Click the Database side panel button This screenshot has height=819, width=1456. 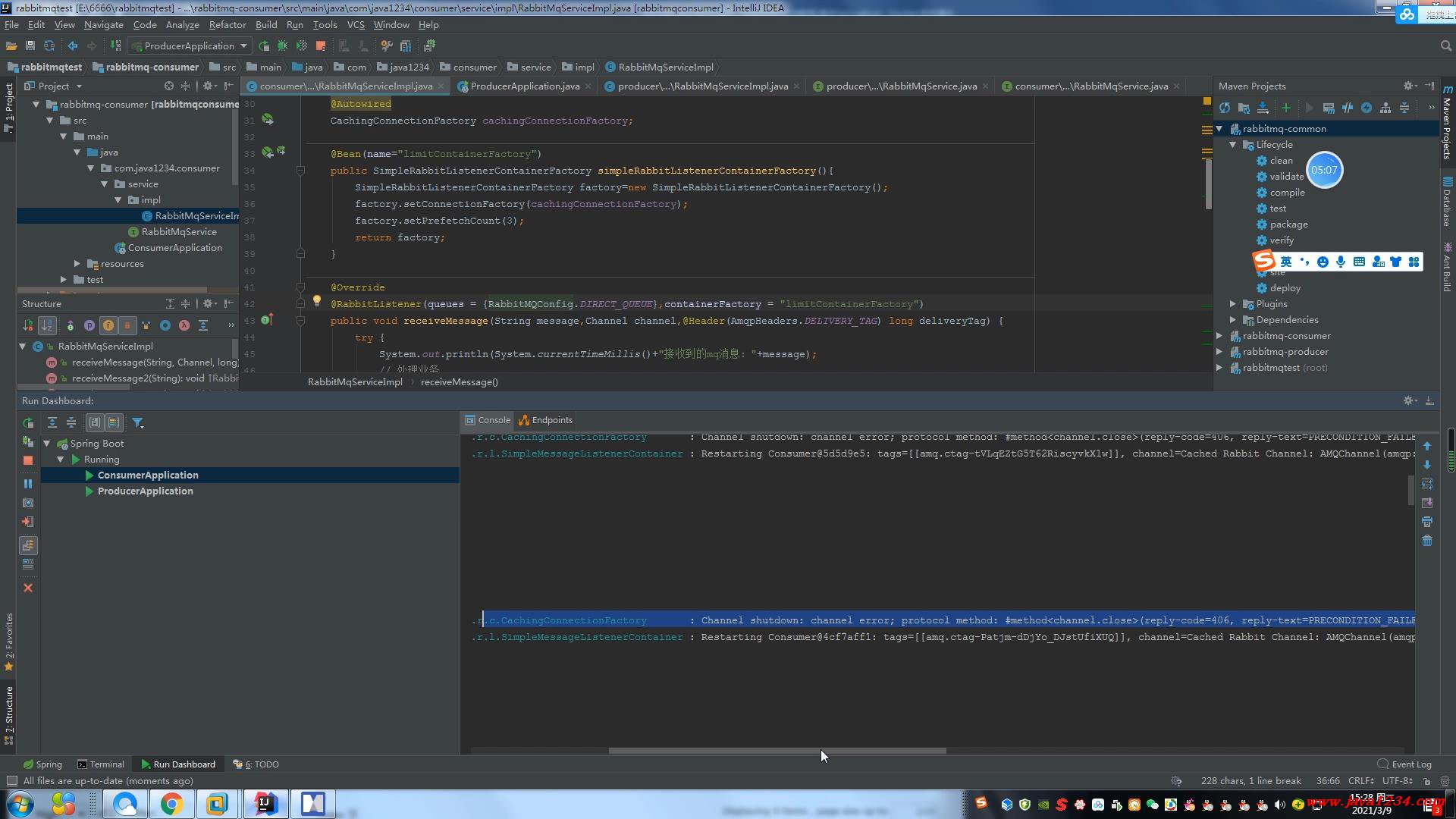tap(1448, 201)
